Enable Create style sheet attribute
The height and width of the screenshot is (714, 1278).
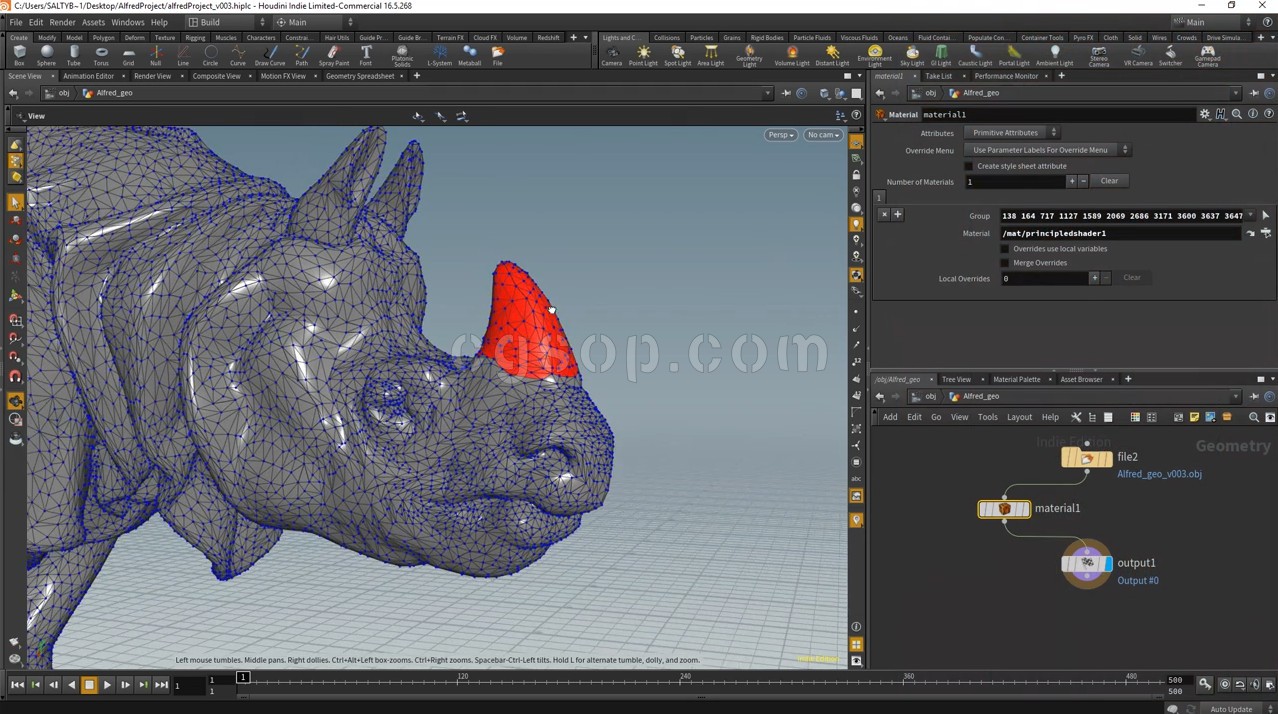(968, 166)
